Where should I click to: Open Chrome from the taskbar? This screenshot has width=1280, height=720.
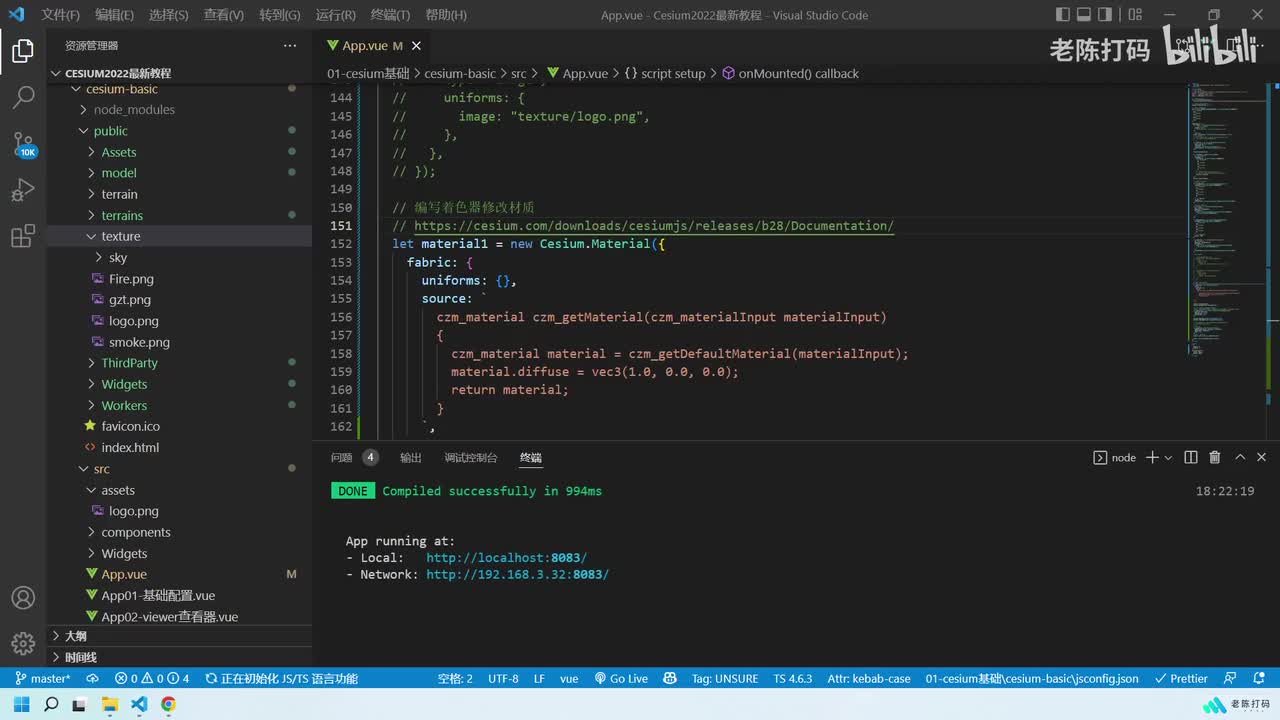[x=168, y=704]
